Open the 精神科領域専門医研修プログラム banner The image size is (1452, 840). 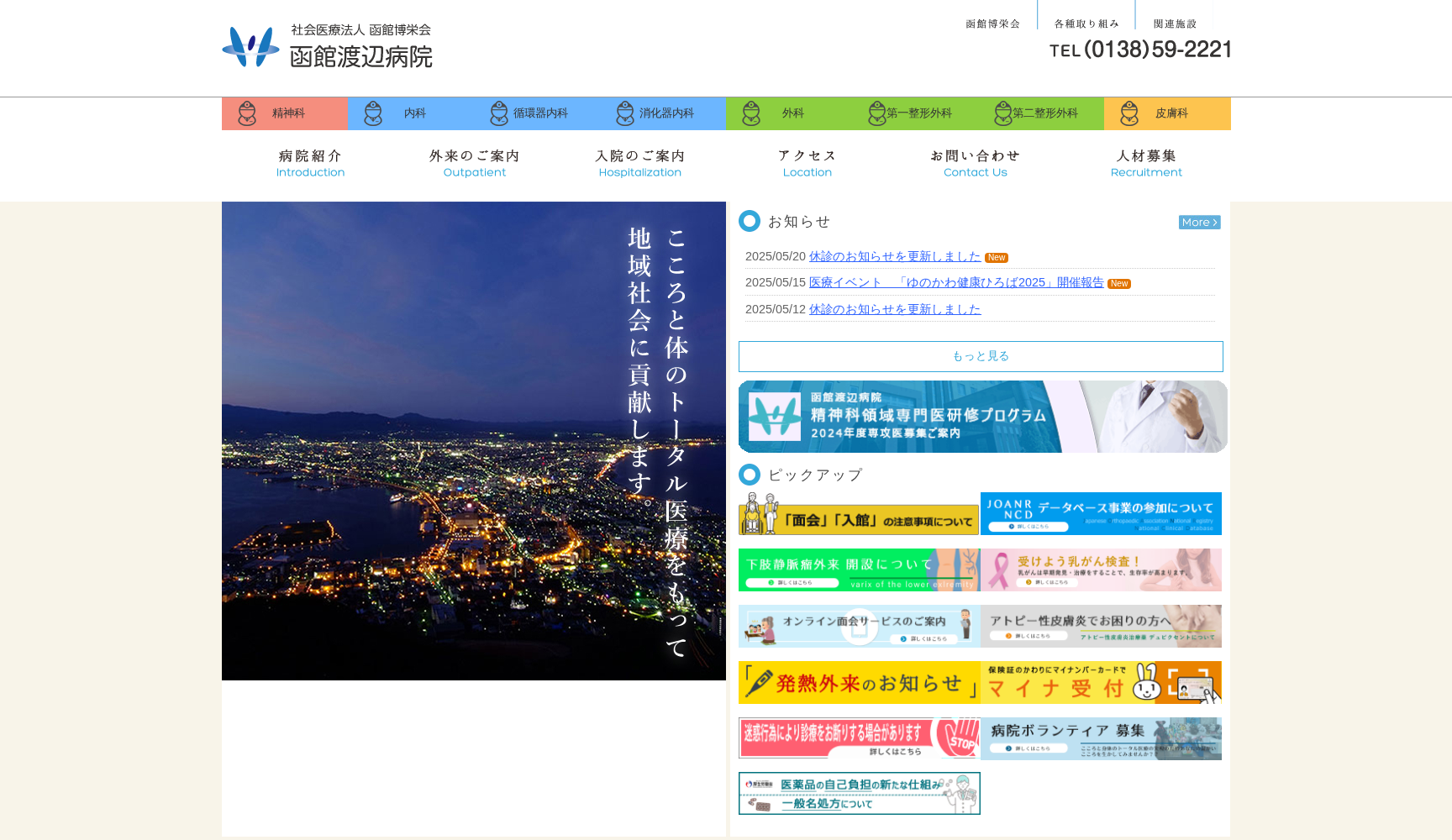click(x=982, y=417)
